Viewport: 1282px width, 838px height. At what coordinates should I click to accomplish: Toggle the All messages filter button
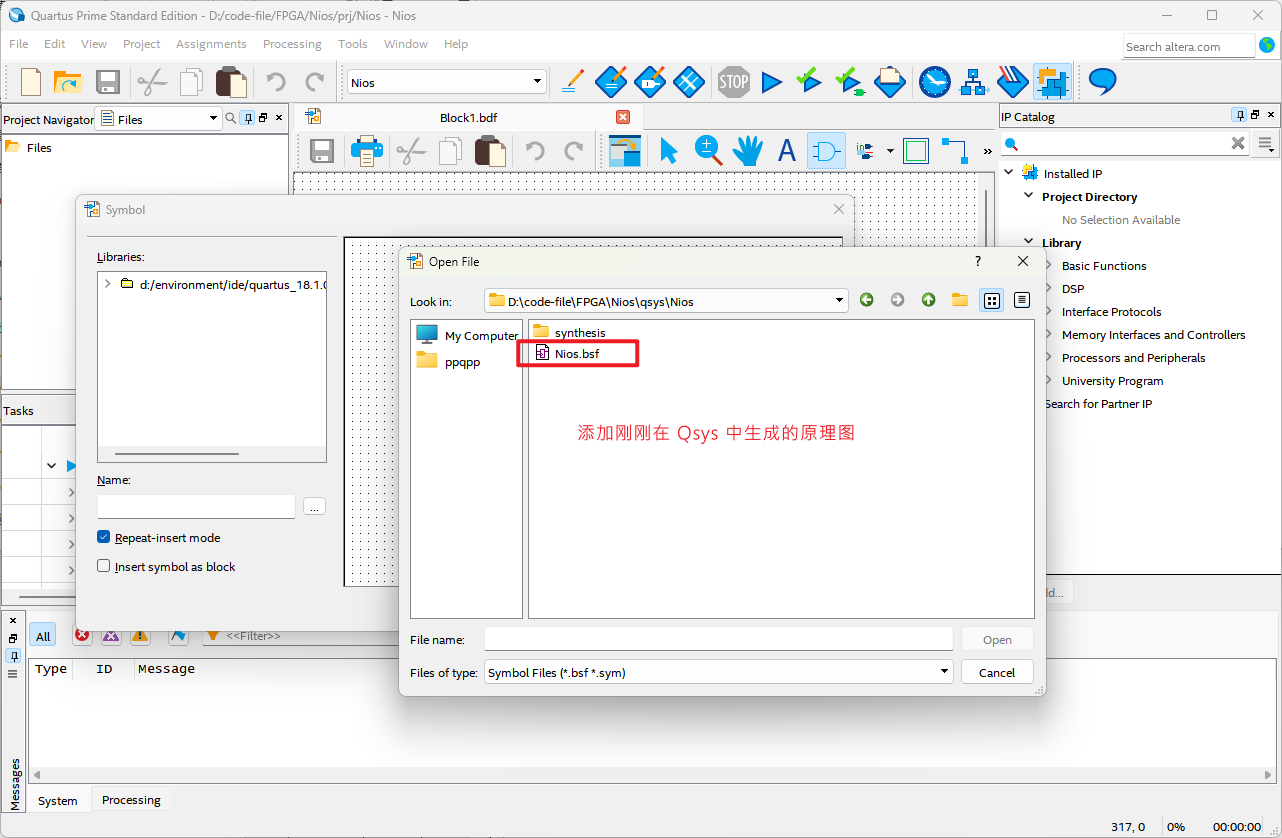43,636
